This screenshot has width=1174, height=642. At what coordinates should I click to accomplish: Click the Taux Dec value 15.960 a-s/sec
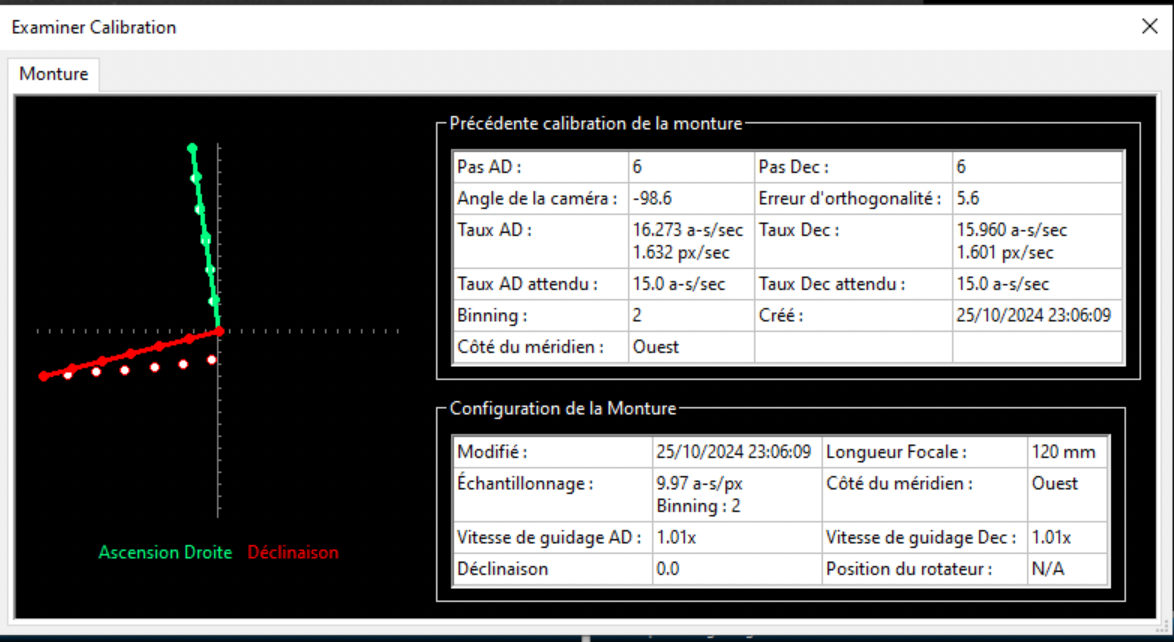pos(1012,230)
